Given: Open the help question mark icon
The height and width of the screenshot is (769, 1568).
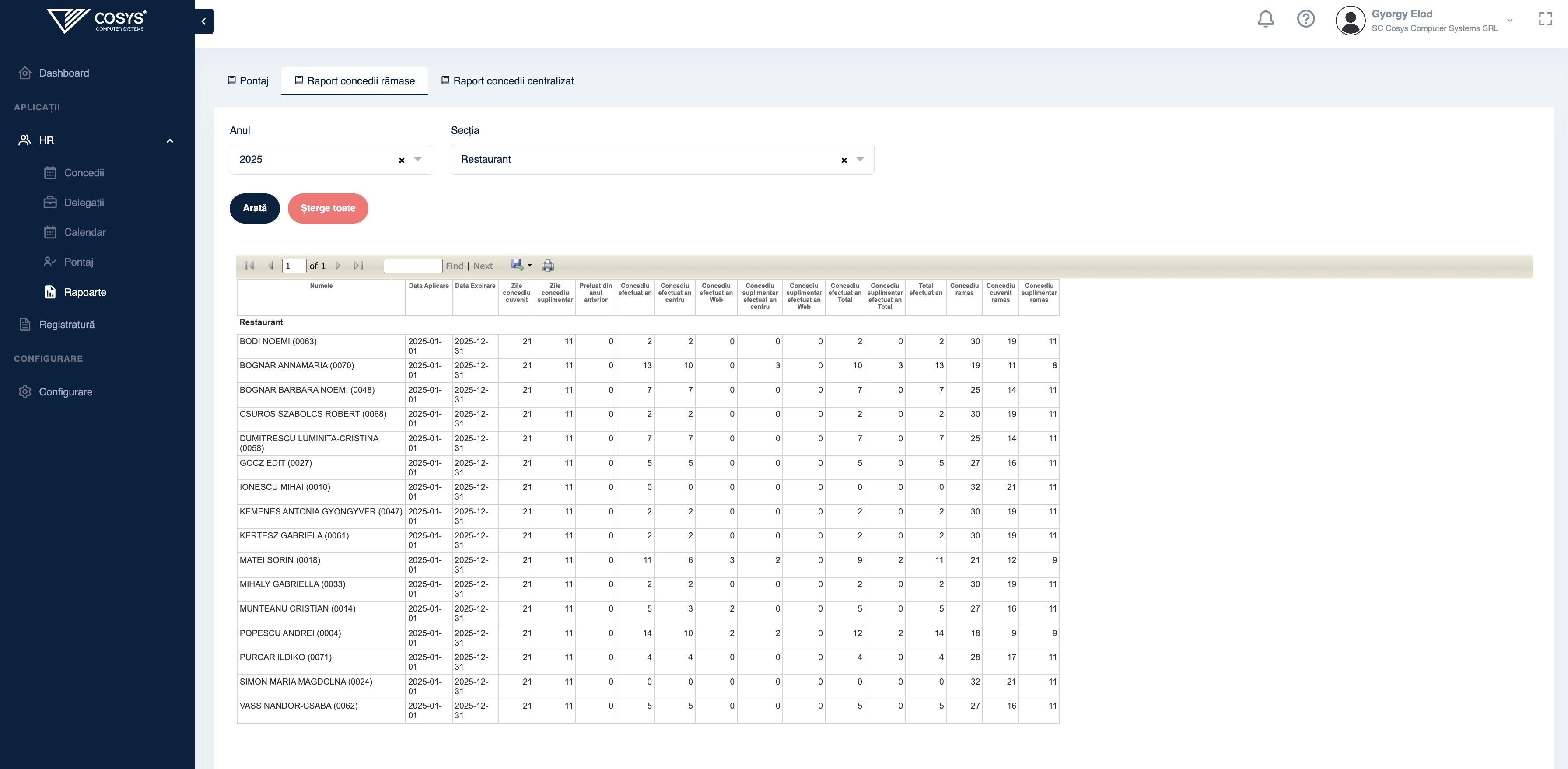Looking at the screenshot, I should pos(1305,19).
